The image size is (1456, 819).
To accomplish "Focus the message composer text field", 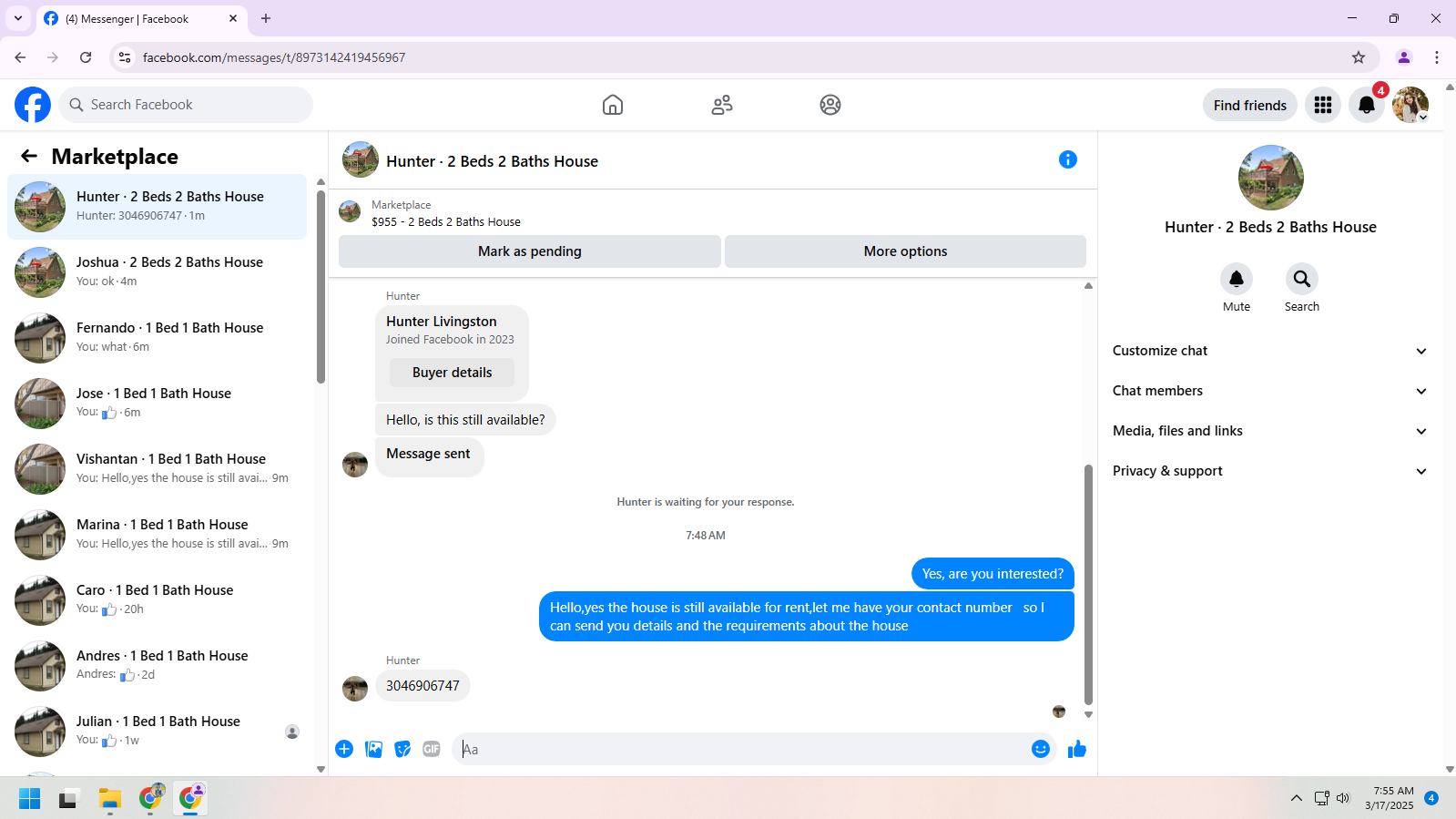I will coord(742,749).
